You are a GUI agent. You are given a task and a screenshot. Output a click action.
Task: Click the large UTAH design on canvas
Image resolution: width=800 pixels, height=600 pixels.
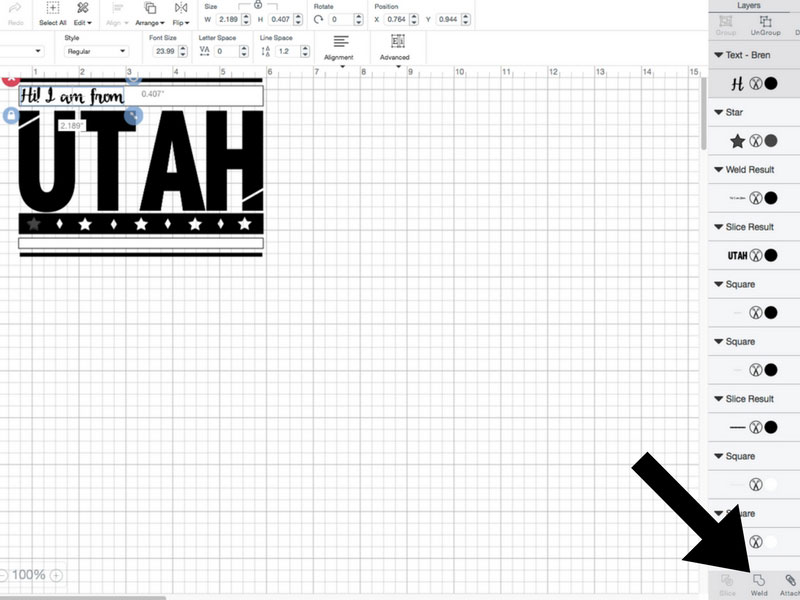(x=141, y=161)
